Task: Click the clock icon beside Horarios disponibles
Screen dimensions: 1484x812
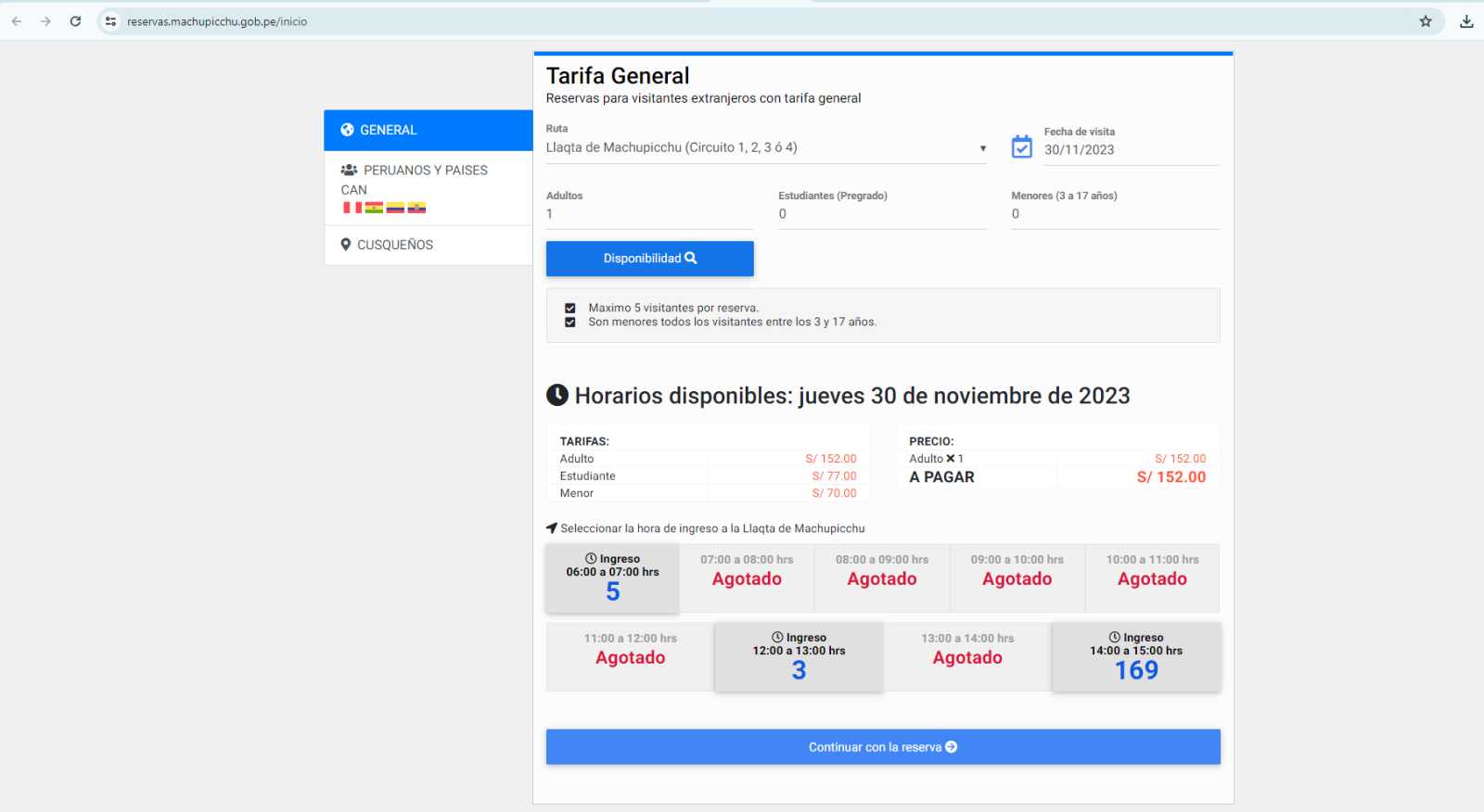Action: [x=557, y=395]
